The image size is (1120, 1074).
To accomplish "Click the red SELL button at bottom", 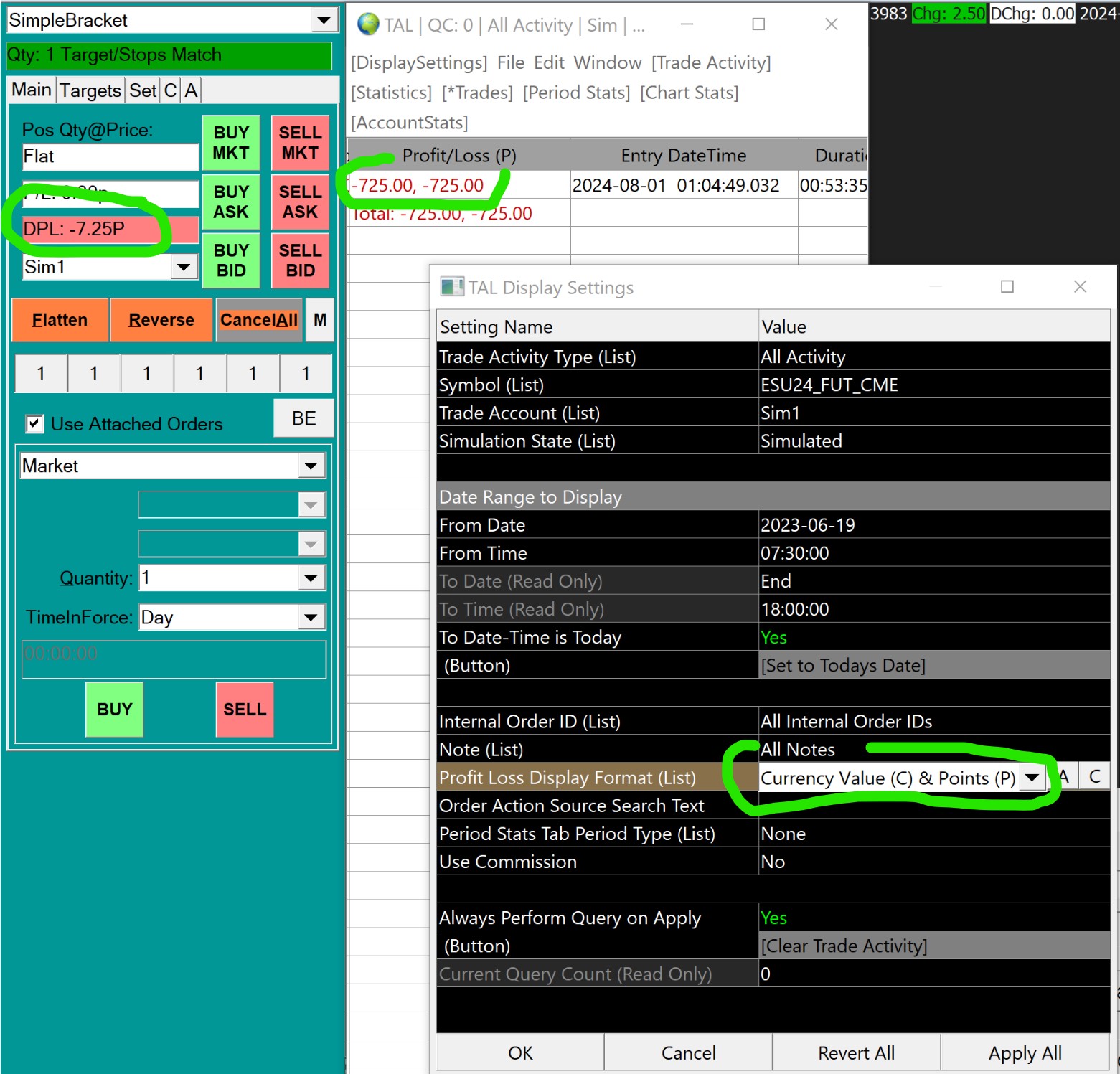I will click(x=245, y=710).
